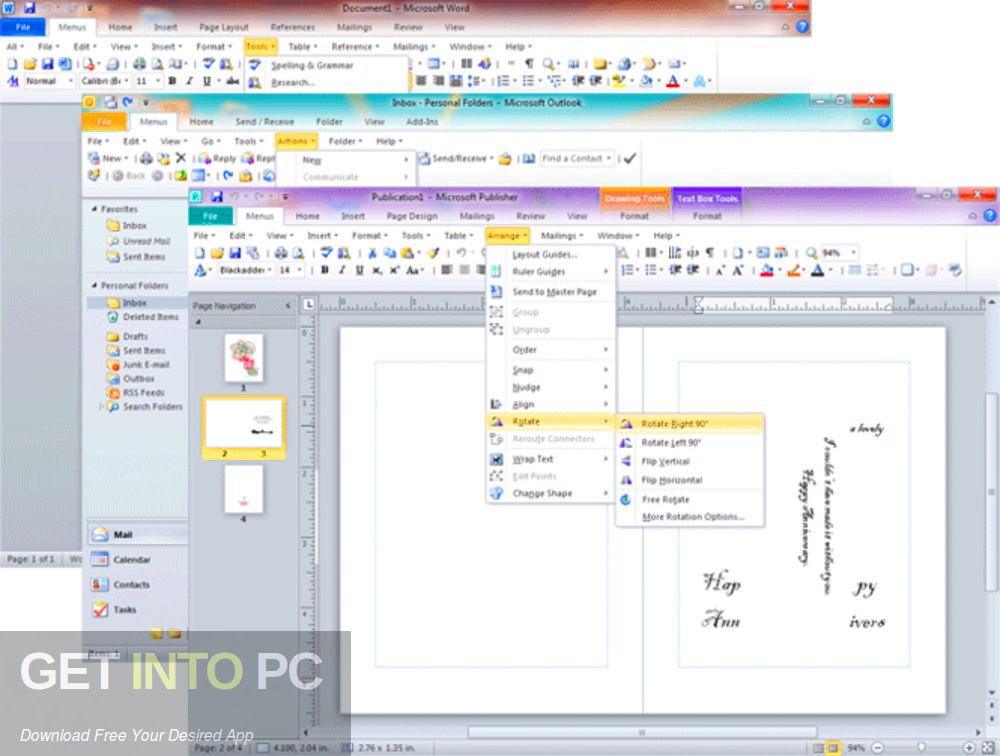Click the Spelling check icon in Publisher's toolbar
Image resolution: width=1000 pixels, height=756 pixels.
pos(326,253)
